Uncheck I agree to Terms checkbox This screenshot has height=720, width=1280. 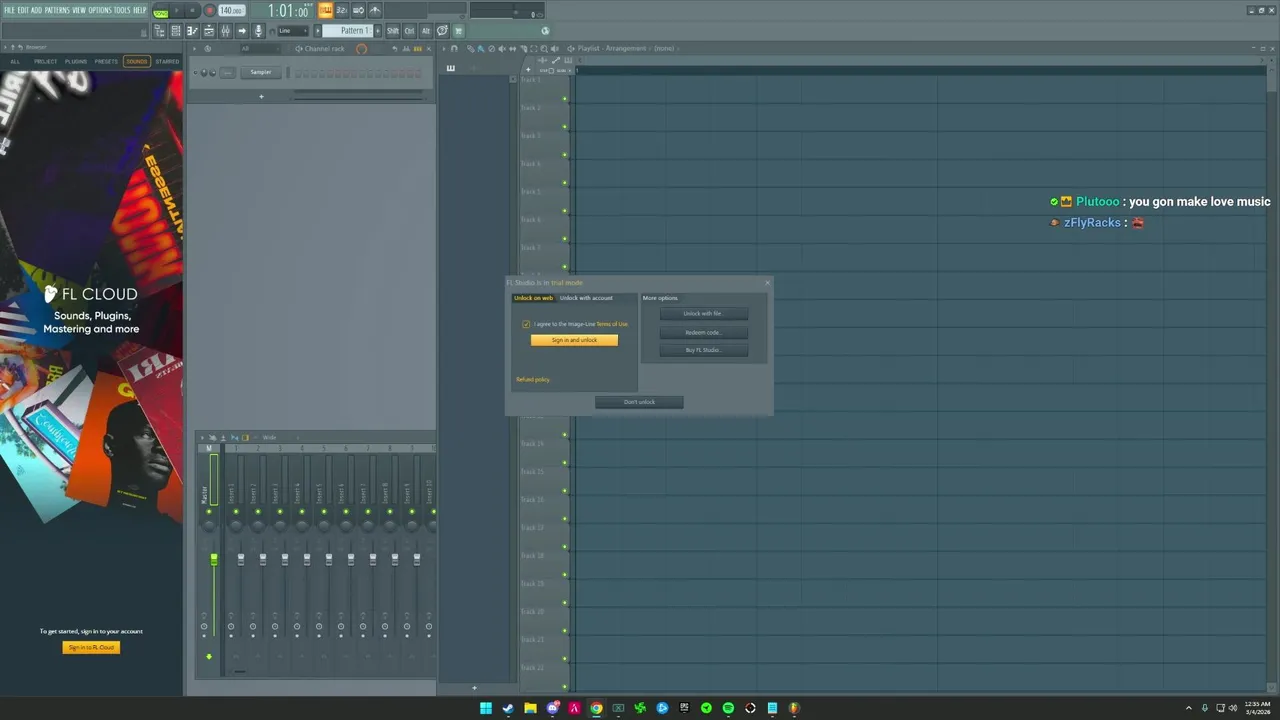click(x=526, y=324)
